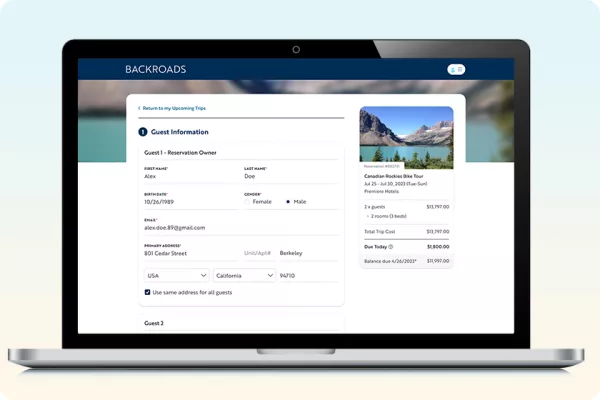Click the Due Today help icon
The image size is (600, 400).
coord(390,245)
